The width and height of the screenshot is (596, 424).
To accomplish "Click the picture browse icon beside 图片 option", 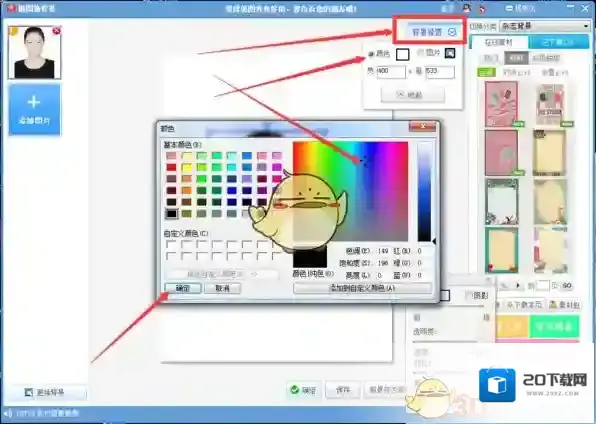I will click(x=450, y=53).
